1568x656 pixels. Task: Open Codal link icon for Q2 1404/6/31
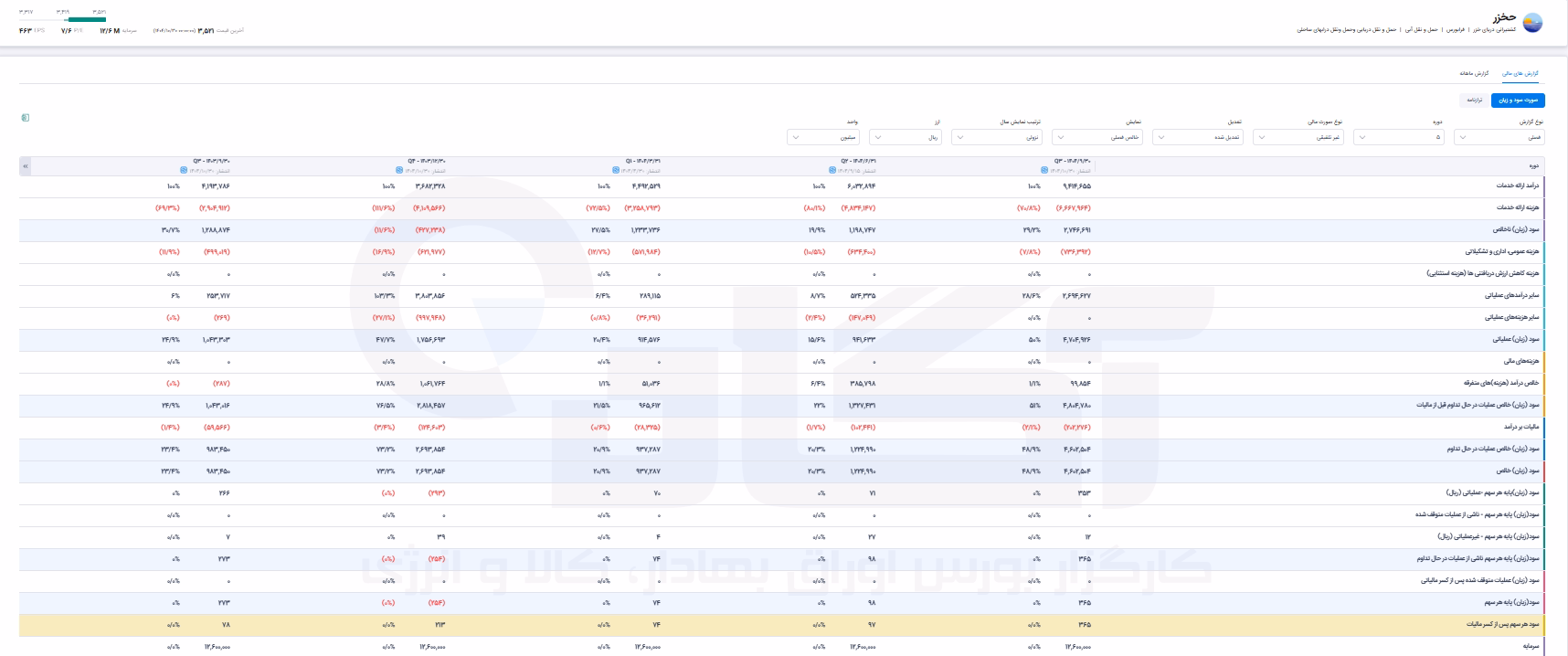832,170
